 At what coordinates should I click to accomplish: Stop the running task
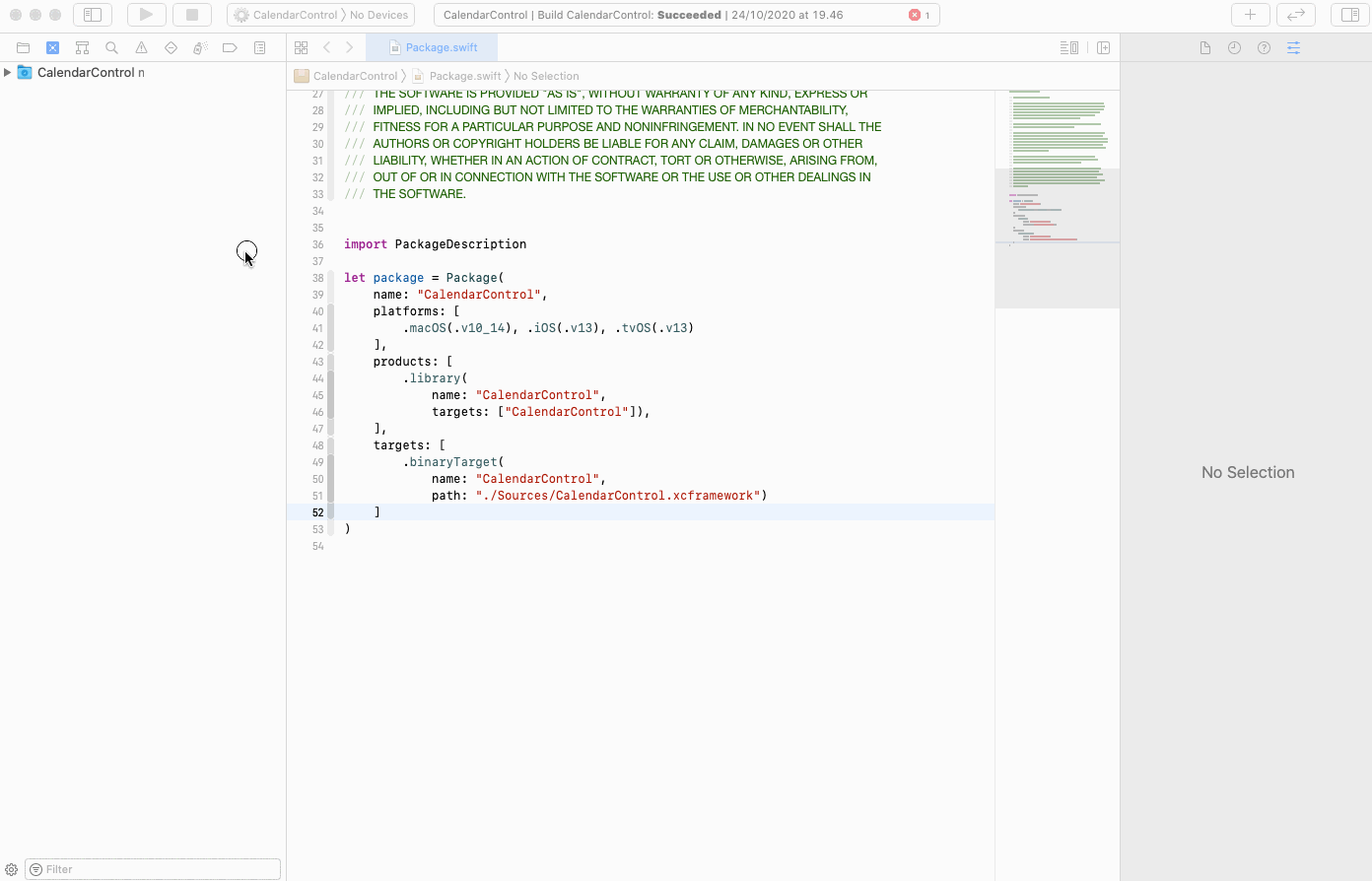[x=192, y=15]
